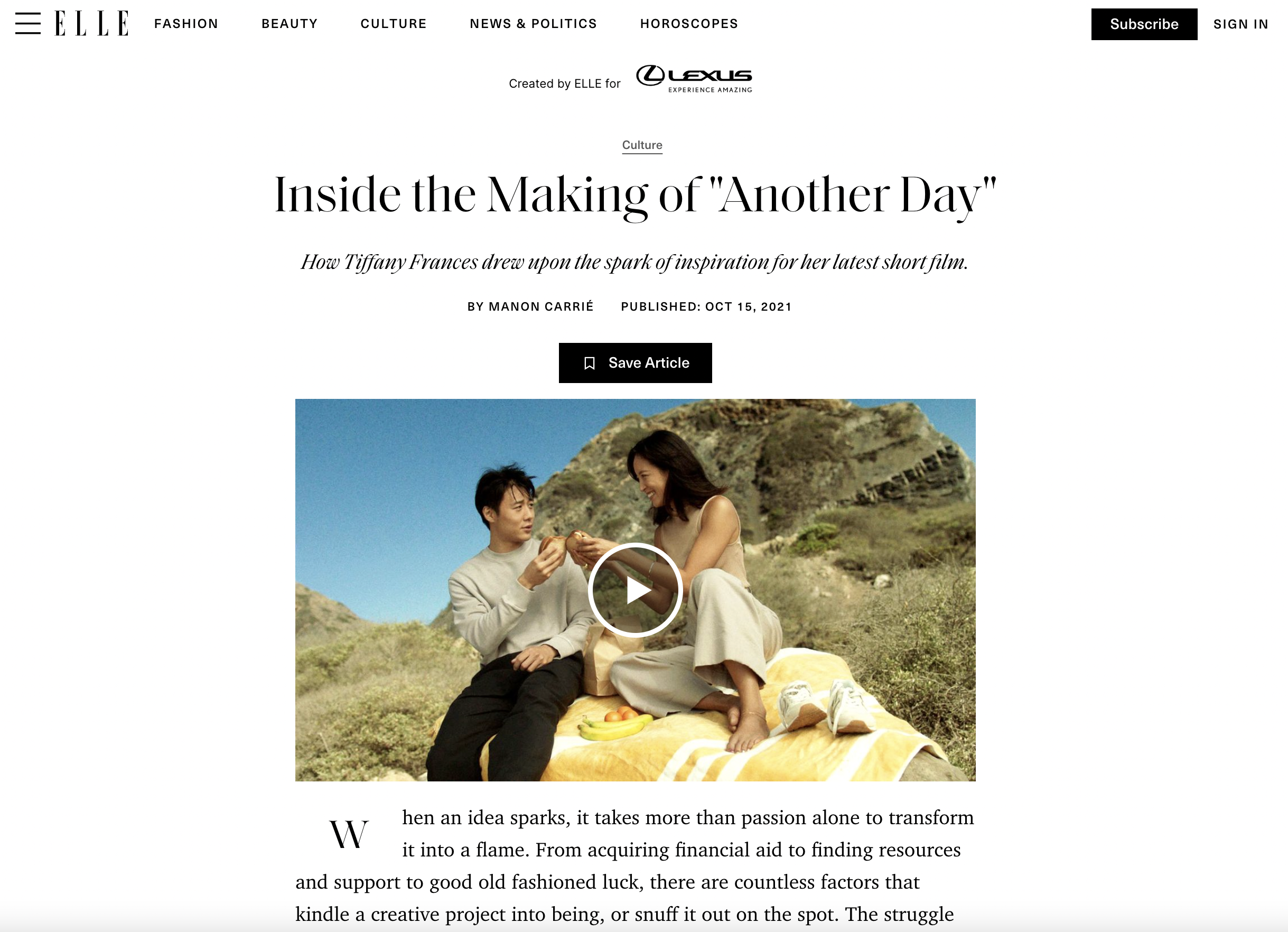Click the article headline text
Screen dimensions: 1288x932
pos(635,195)
